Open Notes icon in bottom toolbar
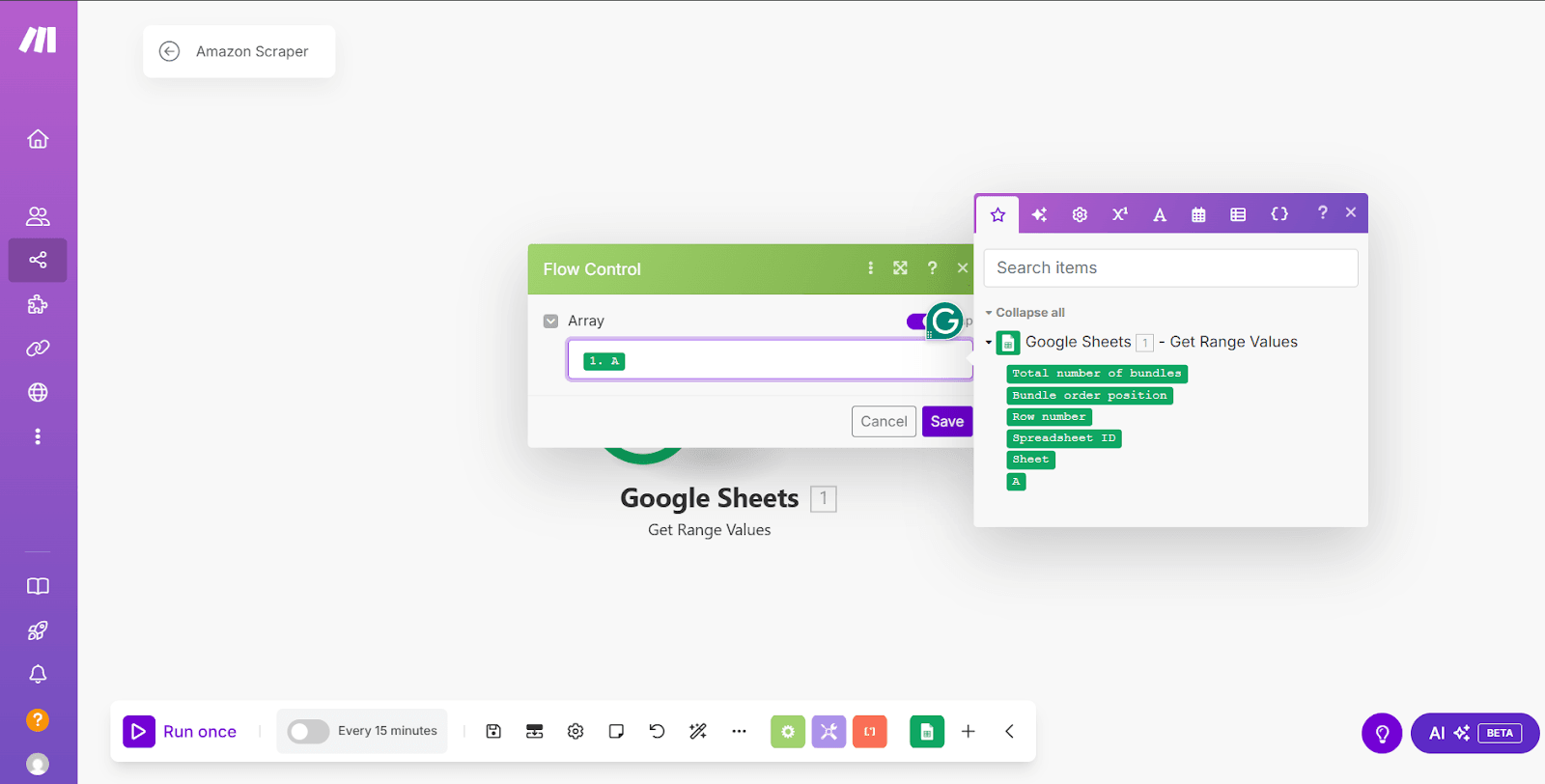The image size is (1545, 784). [616, 731]
